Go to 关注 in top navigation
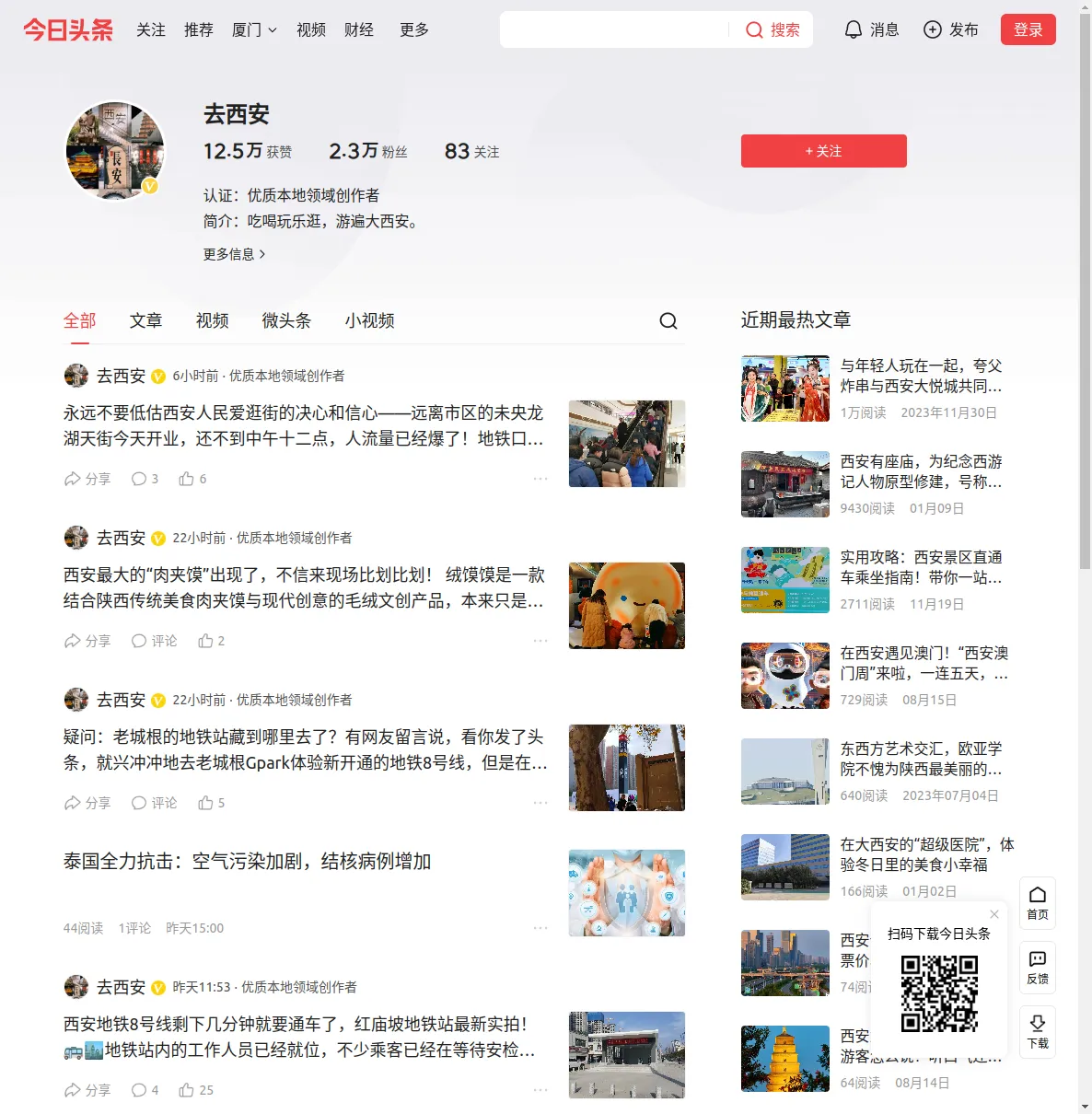Image resolution: width=1092 pixels, height=1114 pixels. (151, 30)
